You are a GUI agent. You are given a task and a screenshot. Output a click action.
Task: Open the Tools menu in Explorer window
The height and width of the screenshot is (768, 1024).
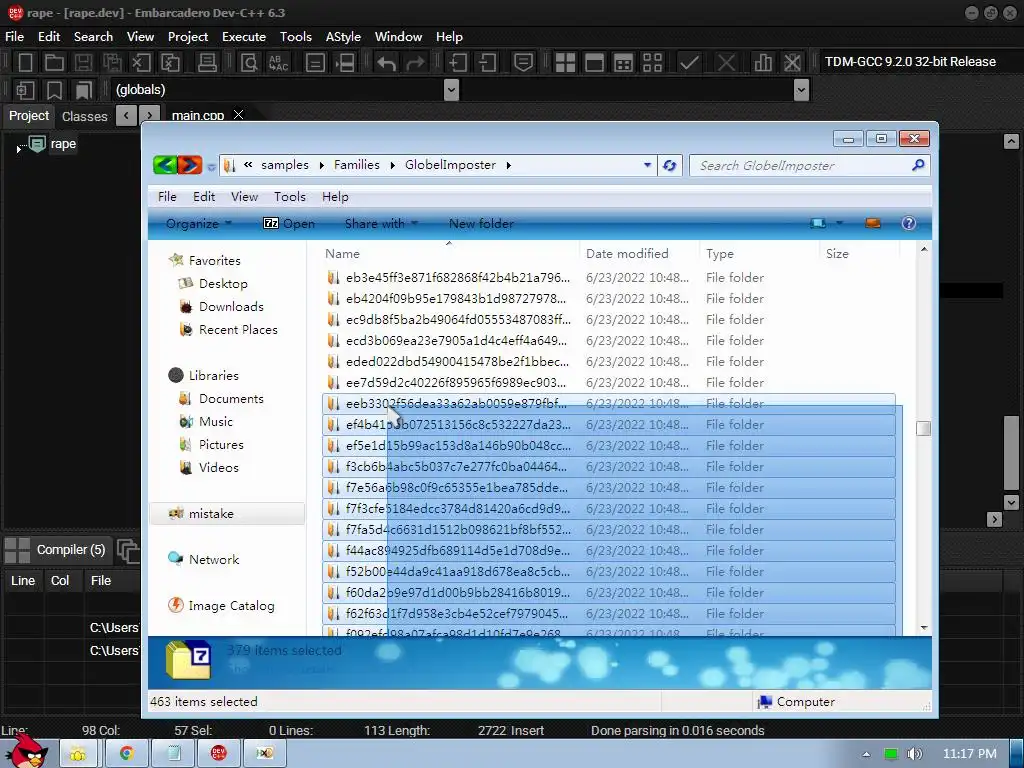tap(289, 197)
